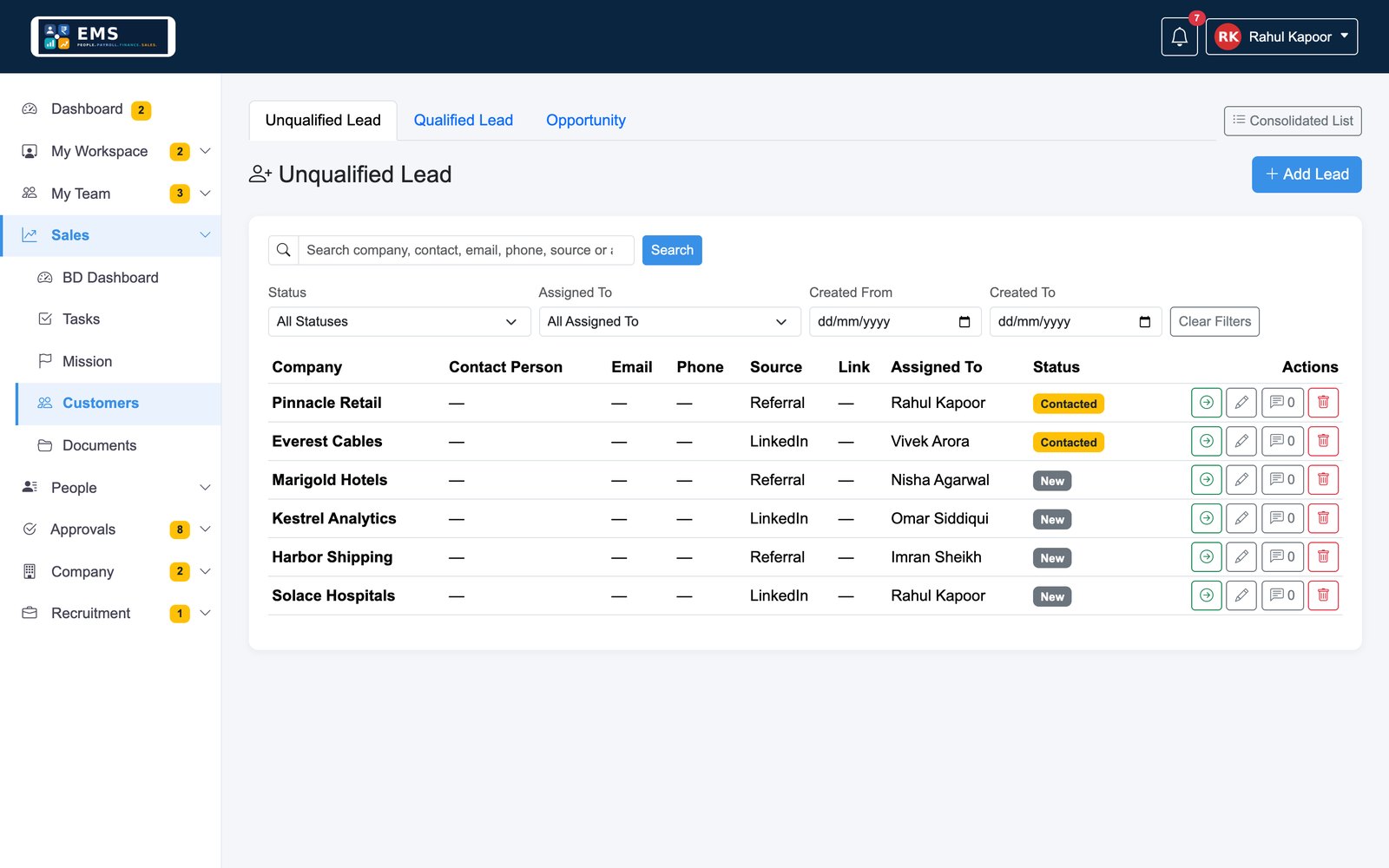Open BD Dashboard in sidebar
Screen dimensions: 1389x868
[110, 278]
